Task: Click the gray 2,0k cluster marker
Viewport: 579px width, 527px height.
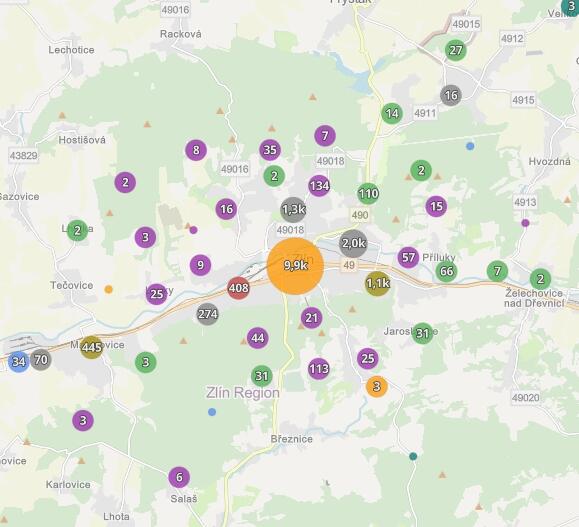Action: click(x=353, y=243)
